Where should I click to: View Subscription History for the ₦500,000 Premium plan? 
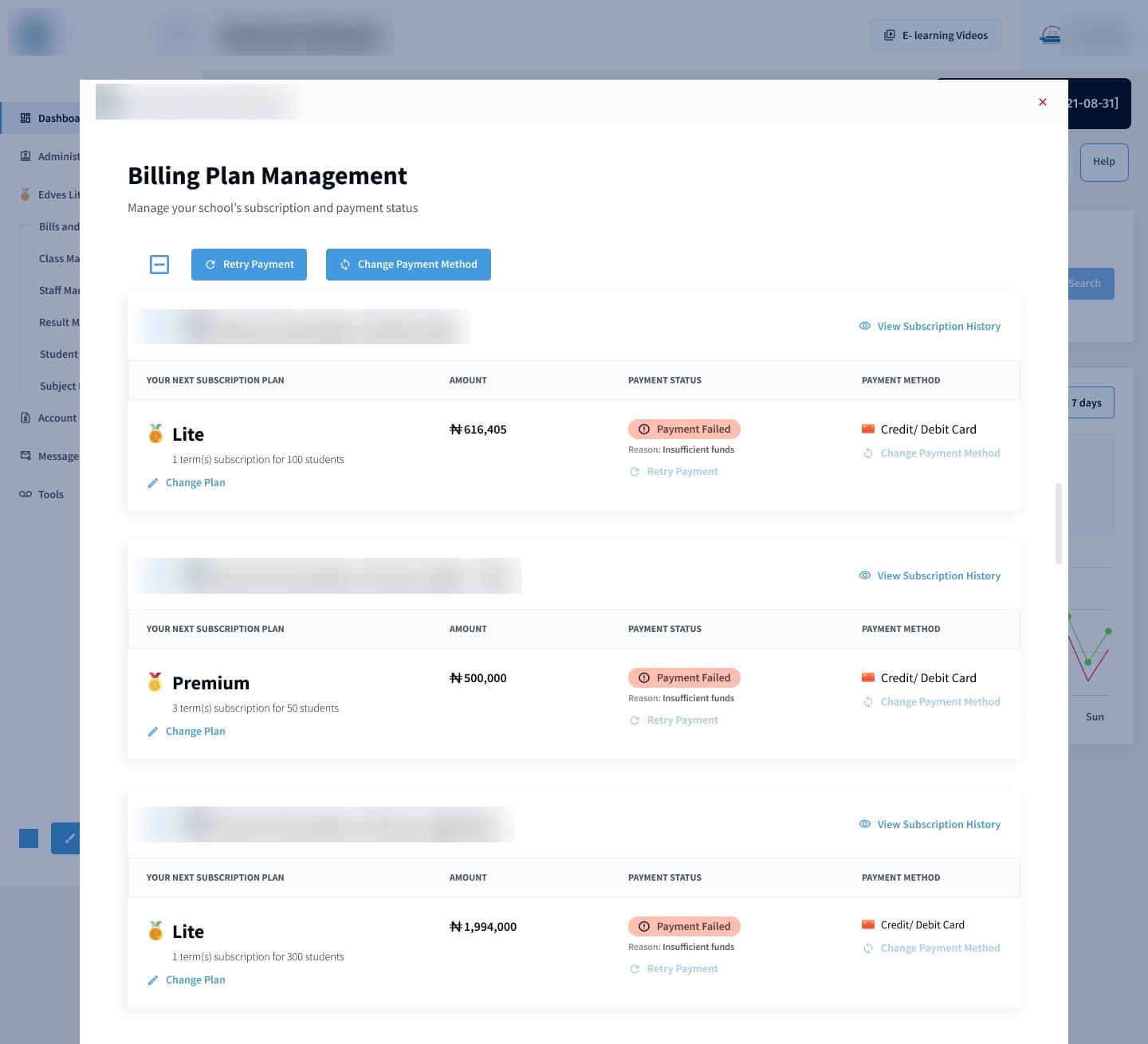[930, 575]
